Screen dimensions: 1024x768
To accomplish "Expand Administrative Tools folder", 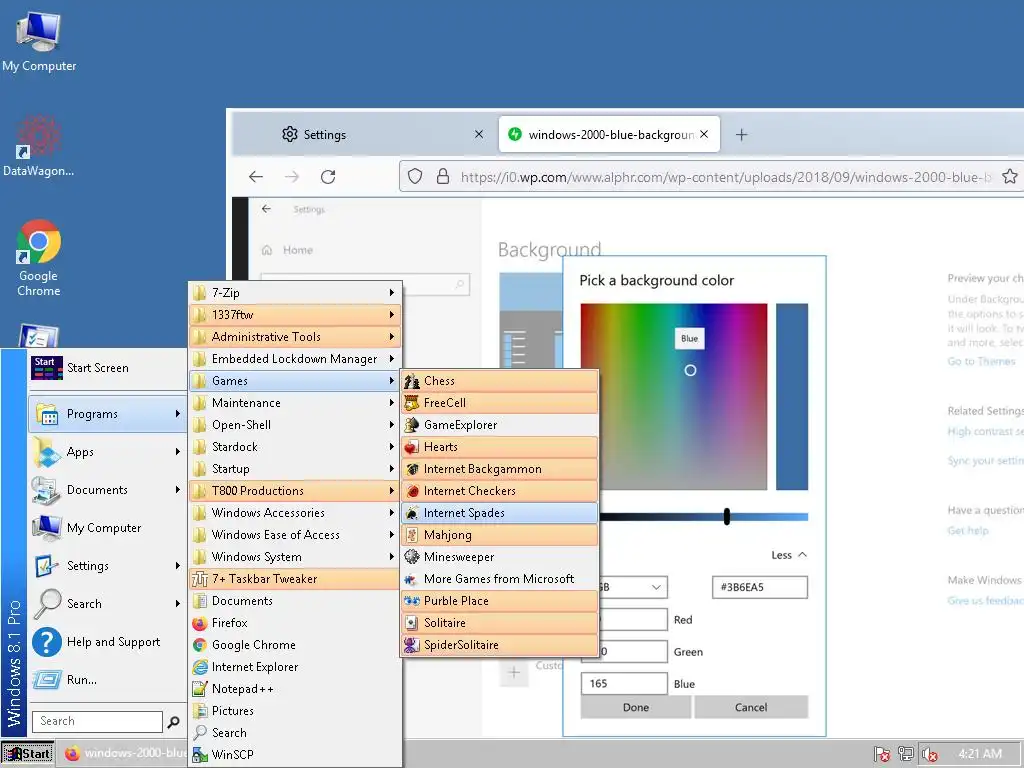I will click(295, 337).
